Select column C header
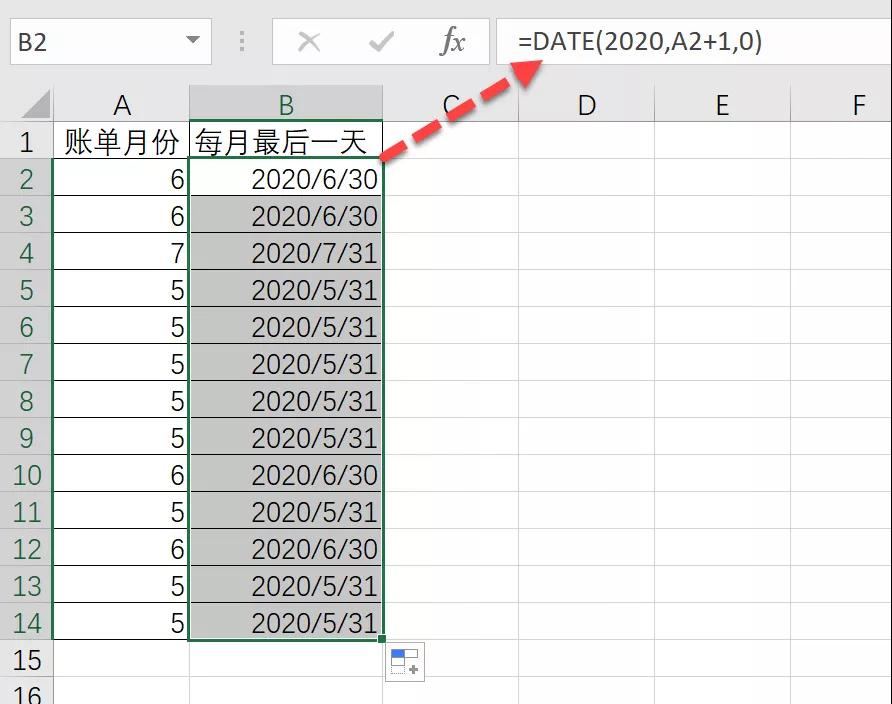The image size is (892, 704). pos(448,104)
